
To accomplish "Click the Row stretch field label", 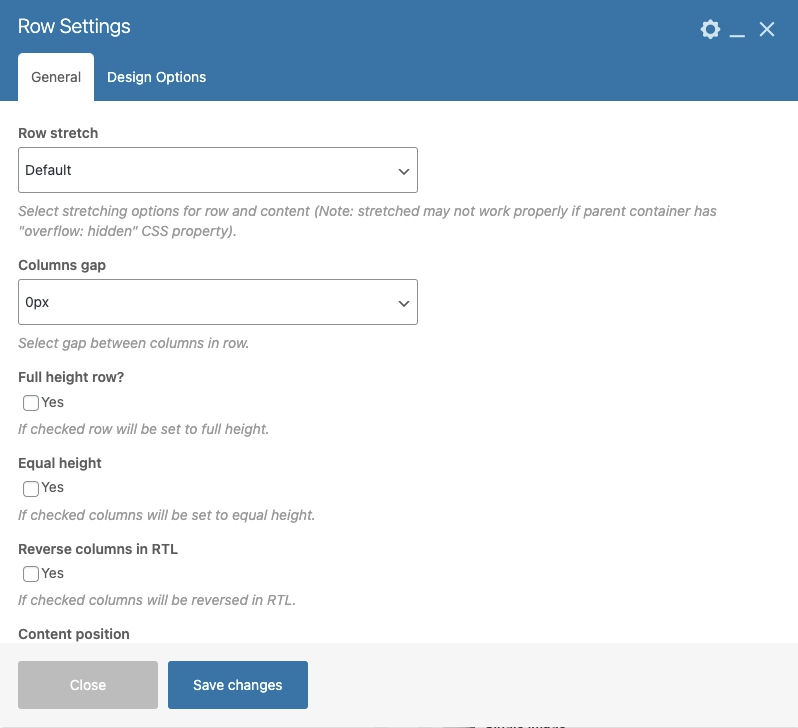I will [x=58, y=133].
